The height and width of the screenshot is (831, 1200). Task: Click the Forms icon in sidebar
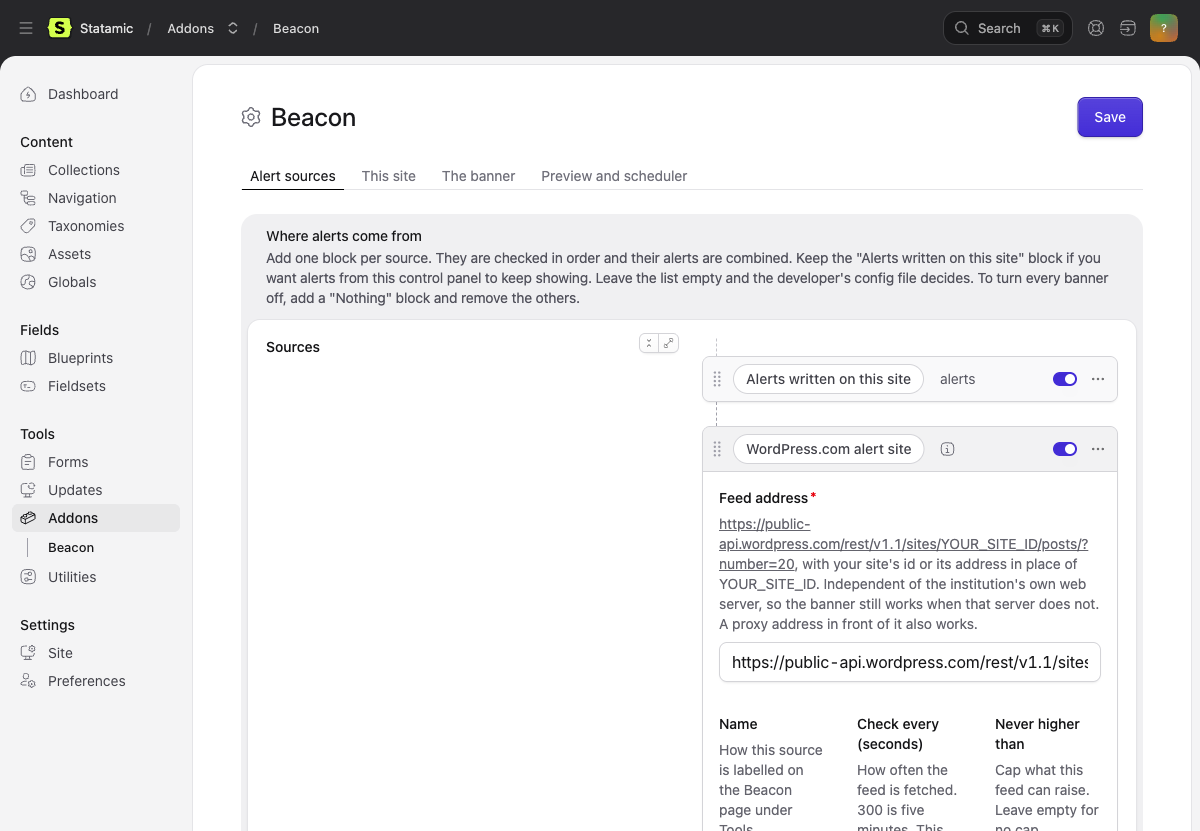point(29,462)
